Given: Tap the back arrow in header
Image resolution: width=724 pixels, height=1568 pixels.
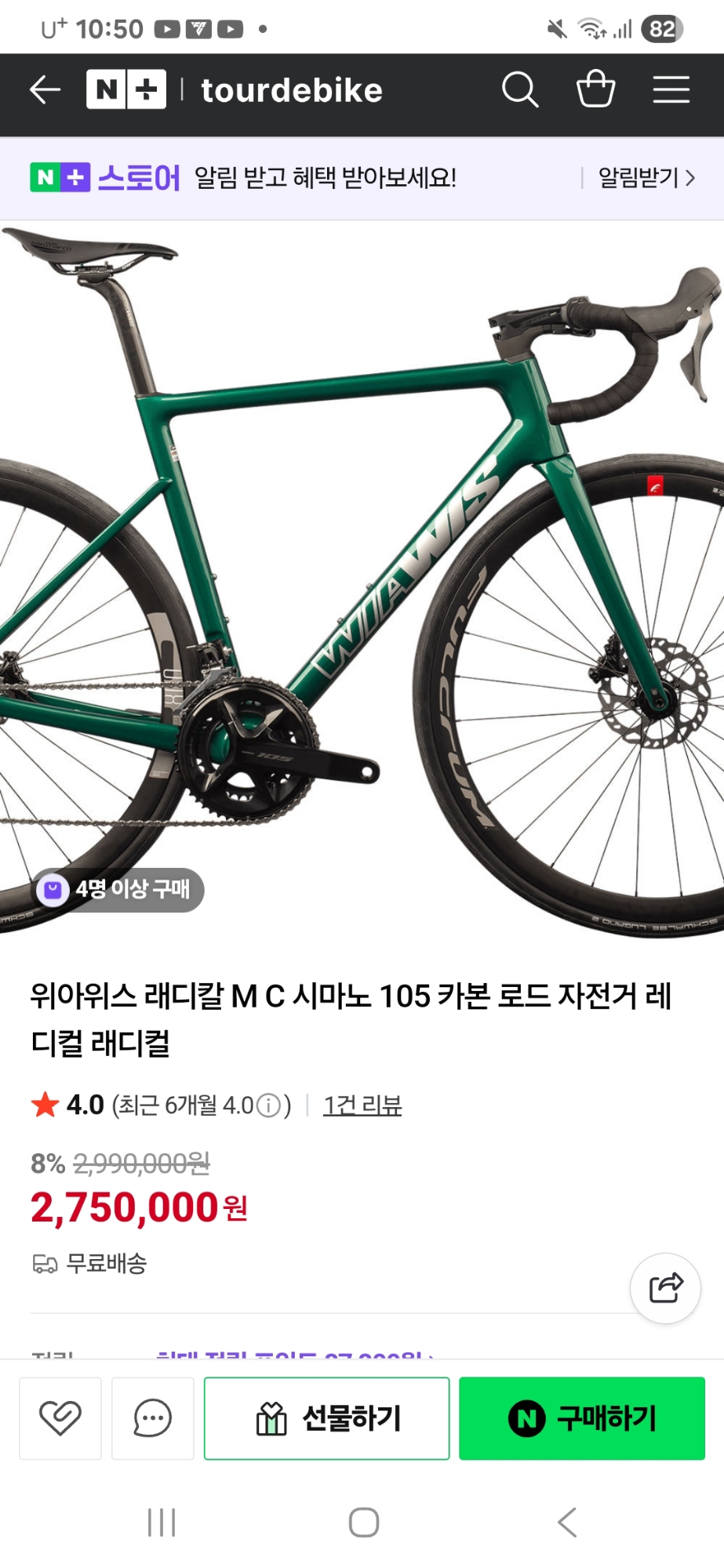Looking at the screenshot, I should (45, 89).
